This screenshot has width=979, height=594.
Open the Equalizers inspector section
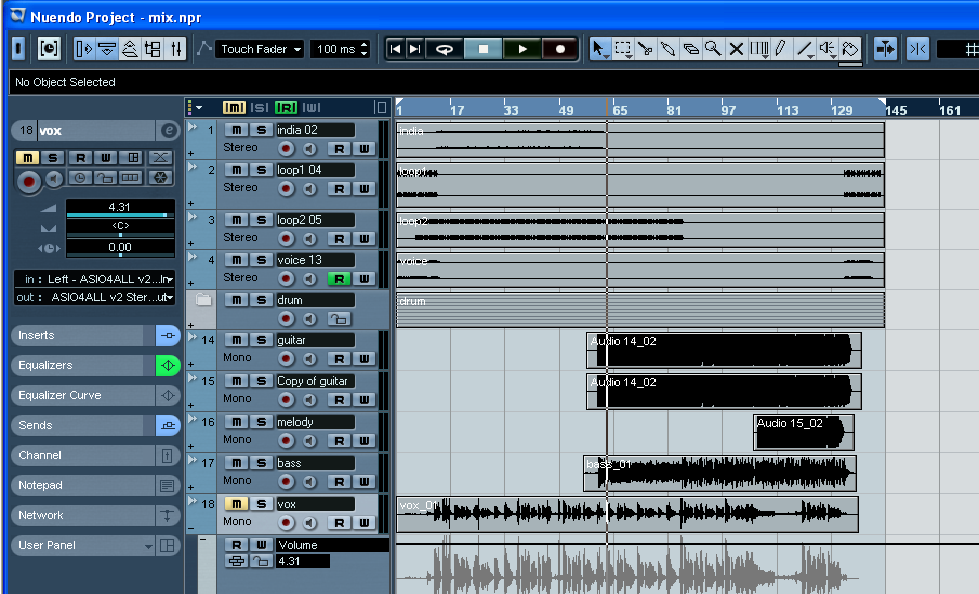click(80, 365)
